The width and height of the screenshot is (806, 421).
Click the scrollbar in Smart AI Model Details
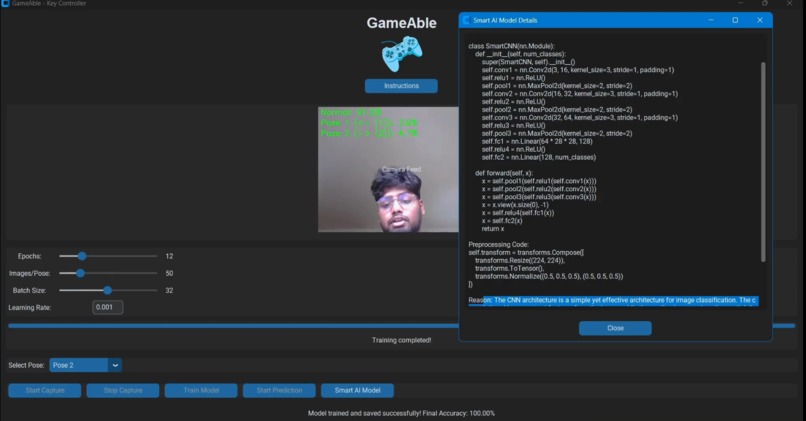[x=763, y=162]
